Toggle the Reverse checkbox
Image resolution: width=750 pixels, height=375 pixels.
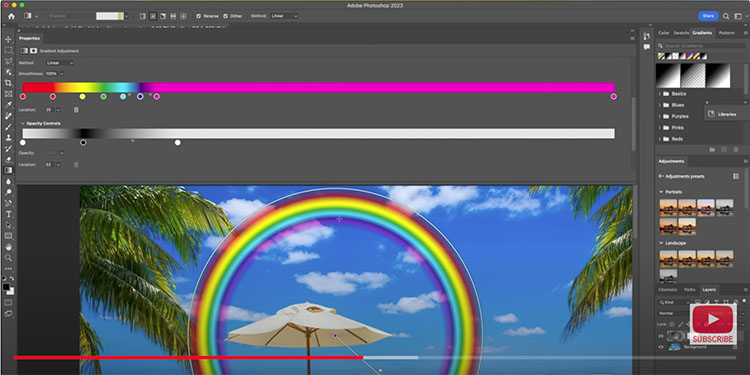(x=207, y=16)
